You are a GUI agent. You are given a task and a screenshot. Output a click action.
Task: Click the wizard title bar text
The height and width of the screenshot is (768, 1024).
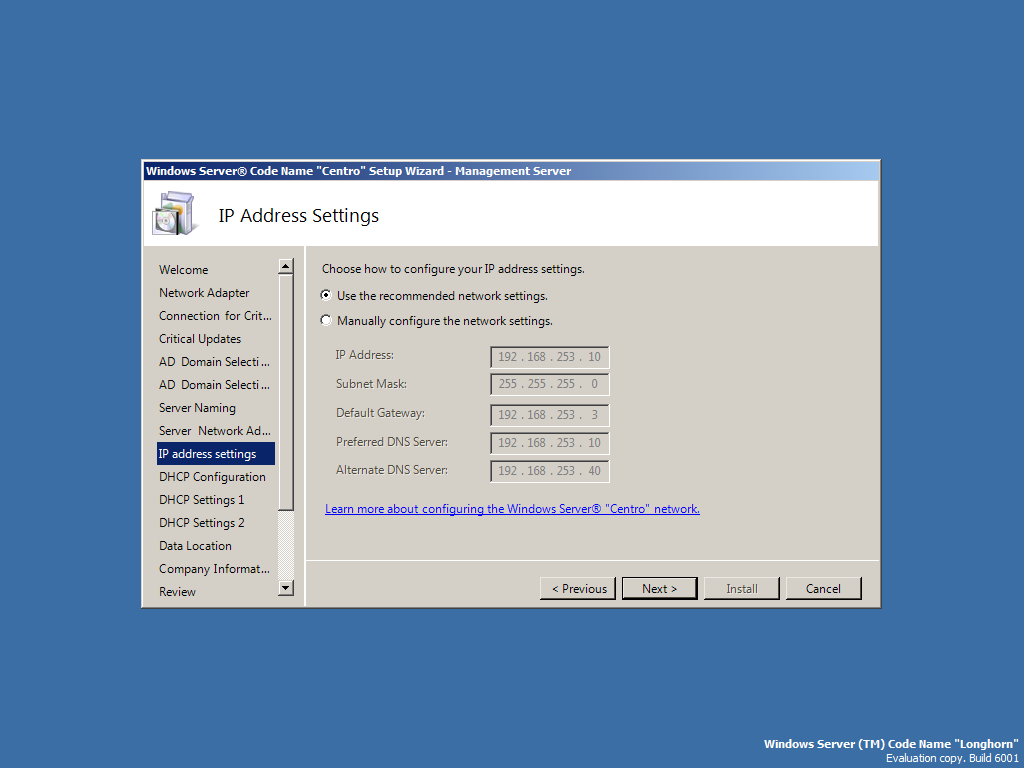[x=359, y=171]
